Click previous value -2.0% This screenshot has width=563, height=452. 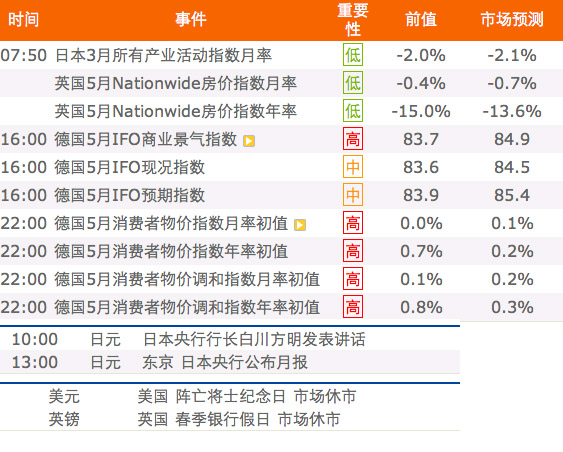click(x=421, y=56)
